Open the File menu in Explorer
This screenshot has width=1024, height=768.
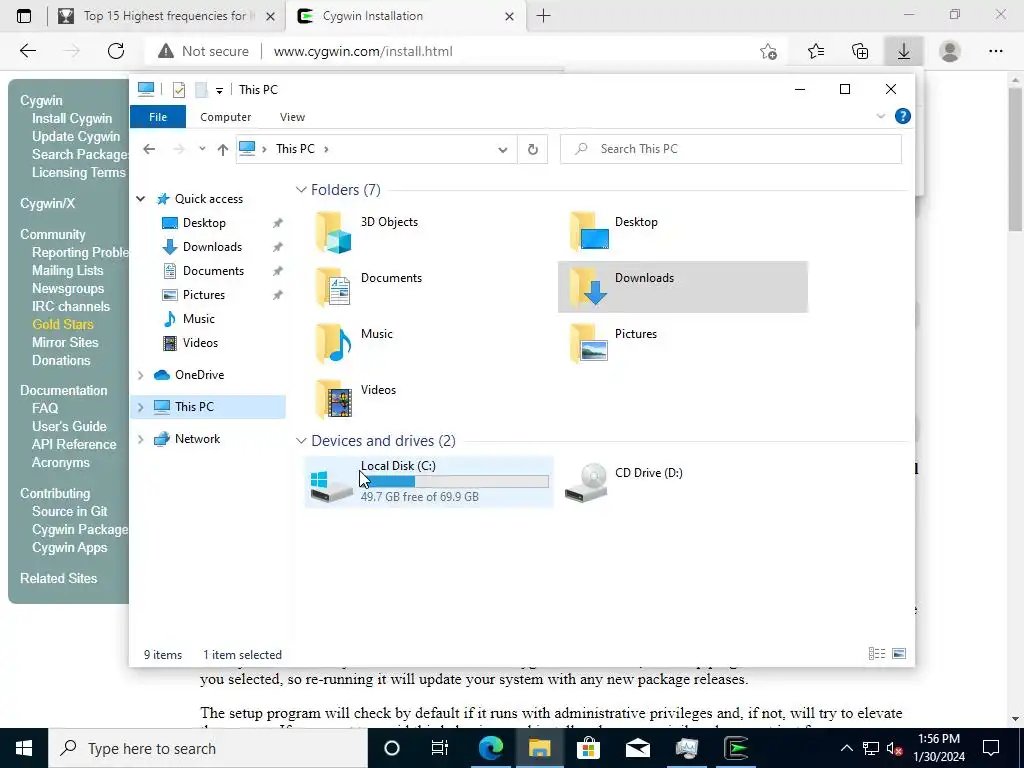(x=158, y=117)
